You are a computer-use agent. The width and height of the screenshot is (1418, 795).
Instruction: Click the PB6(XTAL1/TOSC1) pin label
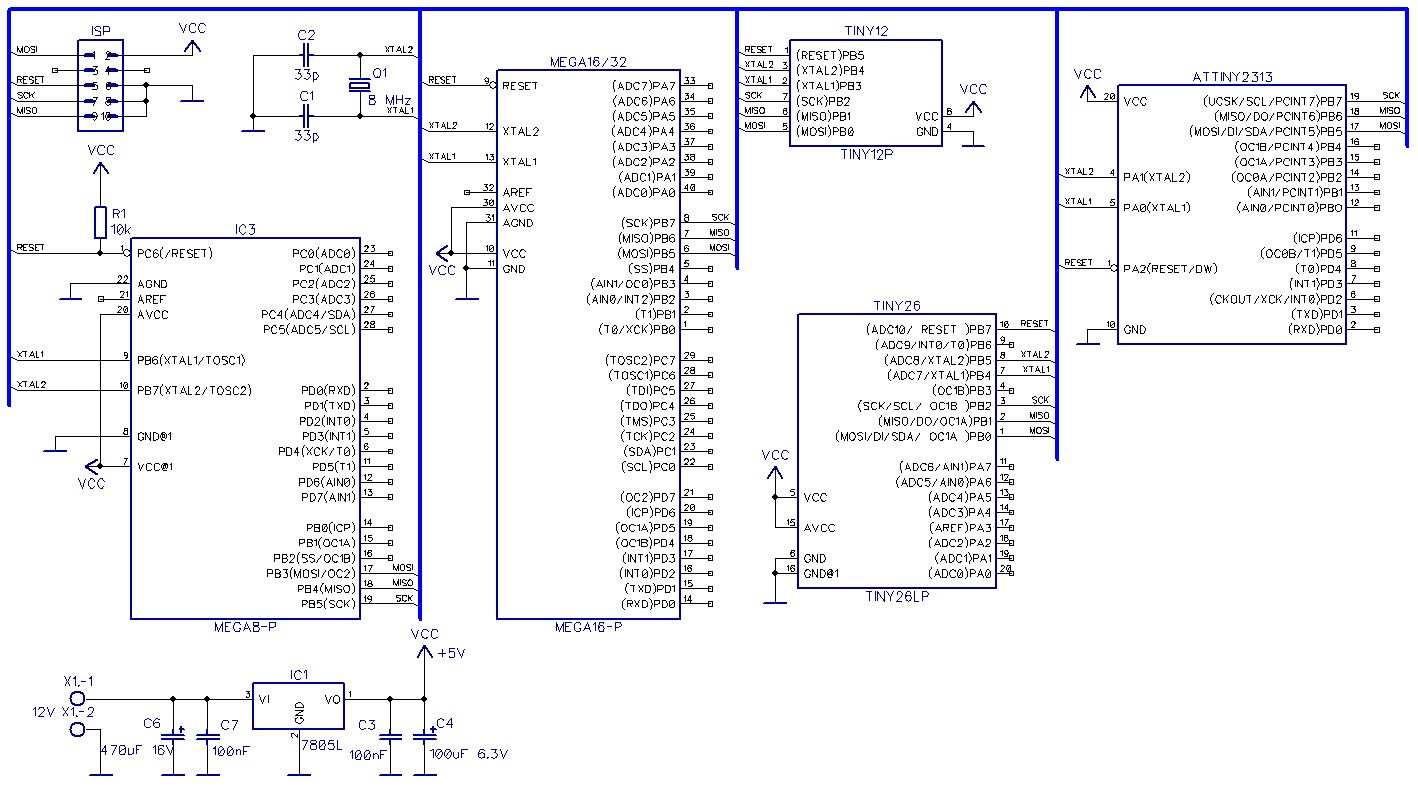click(191, 360)
